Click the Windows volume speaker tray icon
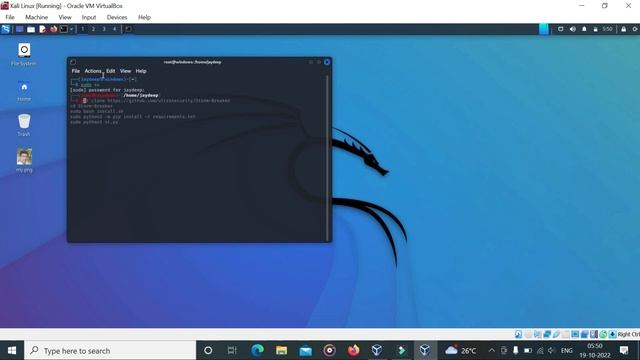Viewport: 640px width, 360px height. click(x=551, y=350)
